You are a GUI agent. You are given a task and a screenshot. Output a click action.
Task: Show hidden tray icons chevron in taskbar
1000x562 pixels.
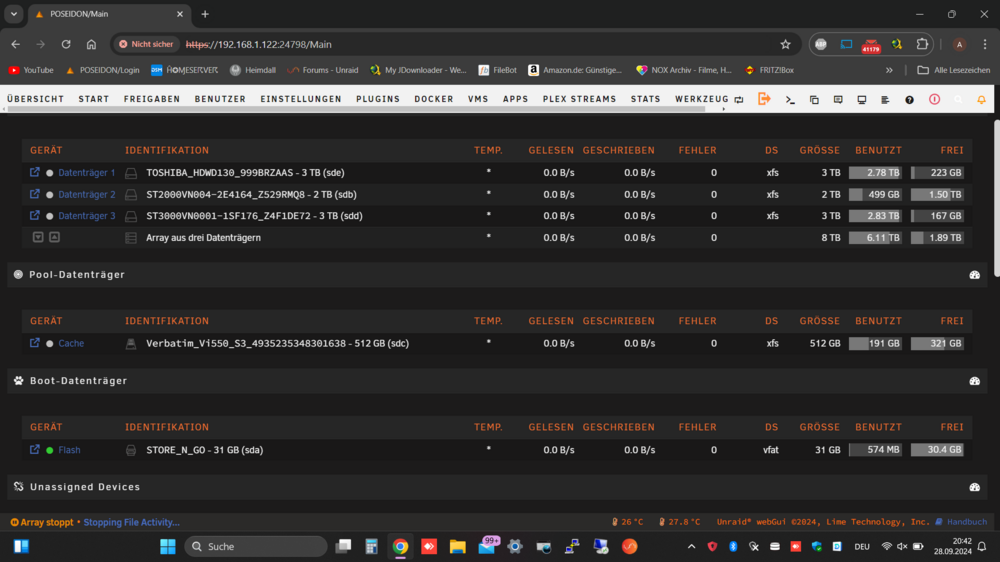tap(691, 547)
